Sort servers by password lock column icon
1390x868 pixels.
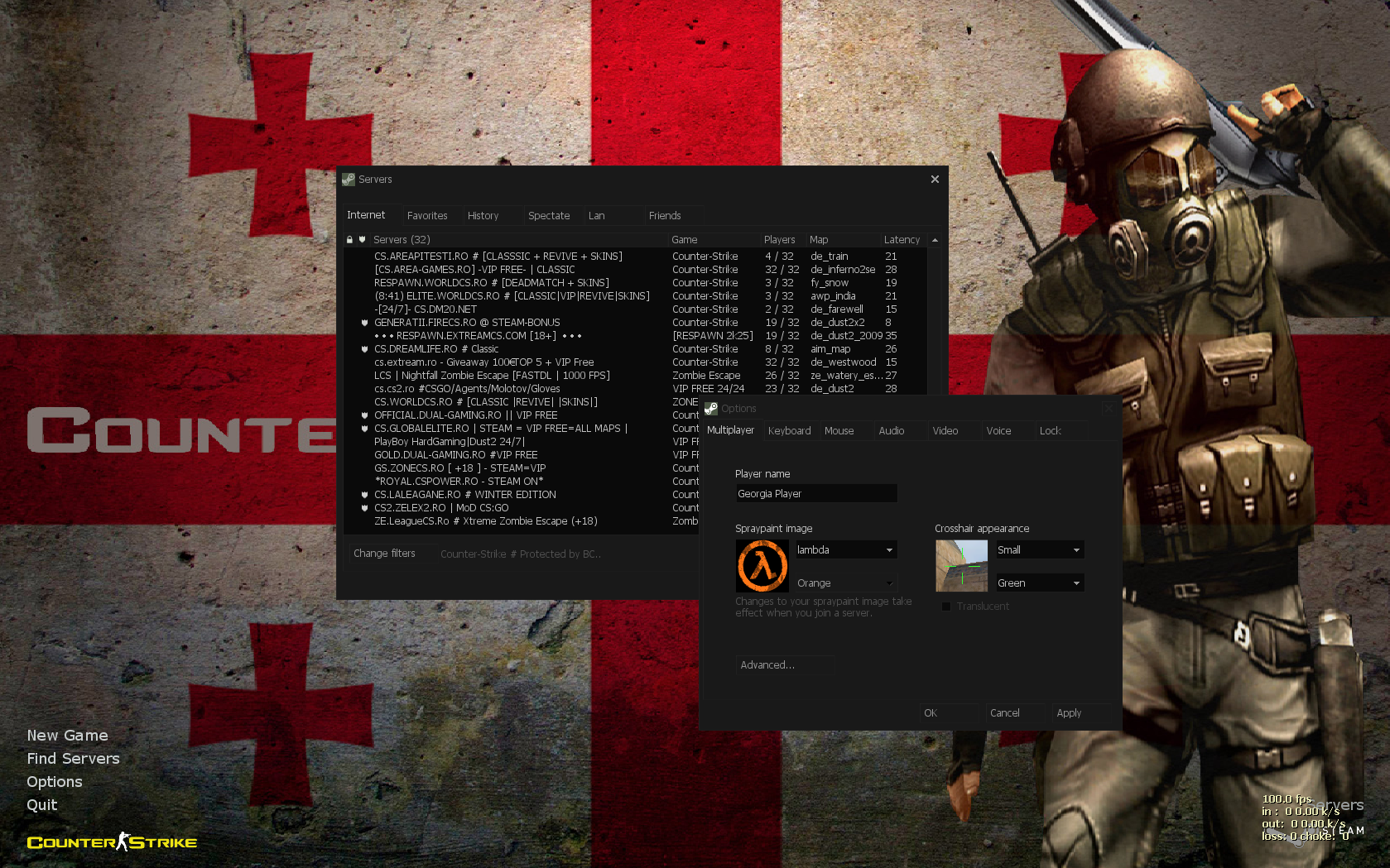(x=349, y=240)
